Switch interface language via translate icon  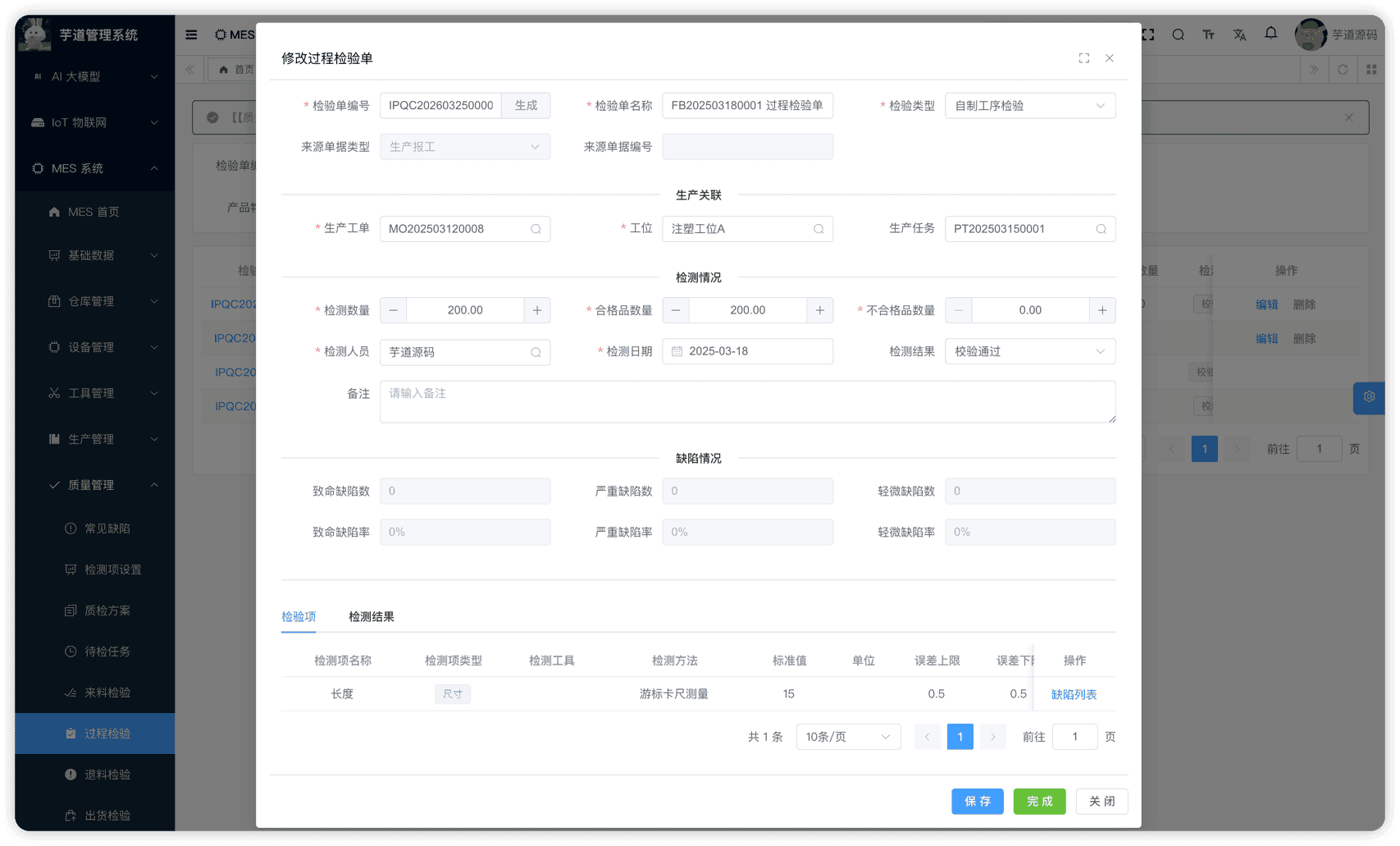pos(1239,34)
